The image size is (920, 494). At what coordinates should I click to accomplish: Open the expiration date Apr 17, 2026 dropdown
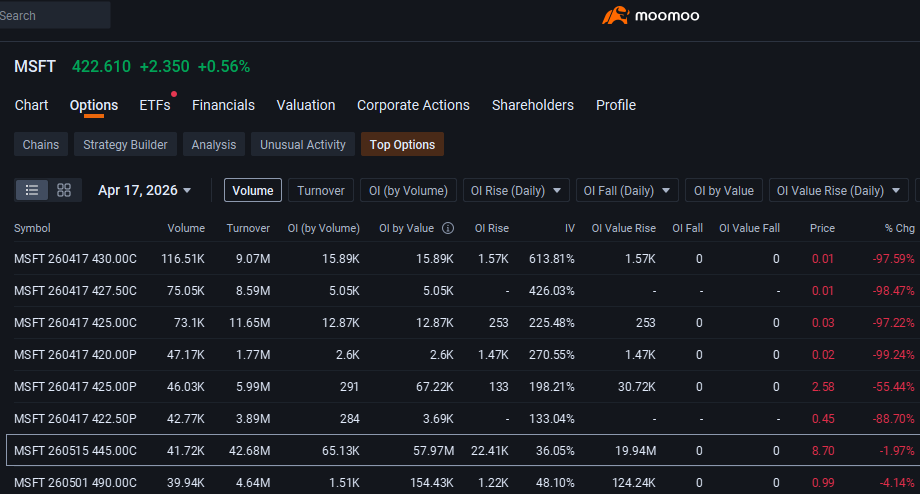144,191
